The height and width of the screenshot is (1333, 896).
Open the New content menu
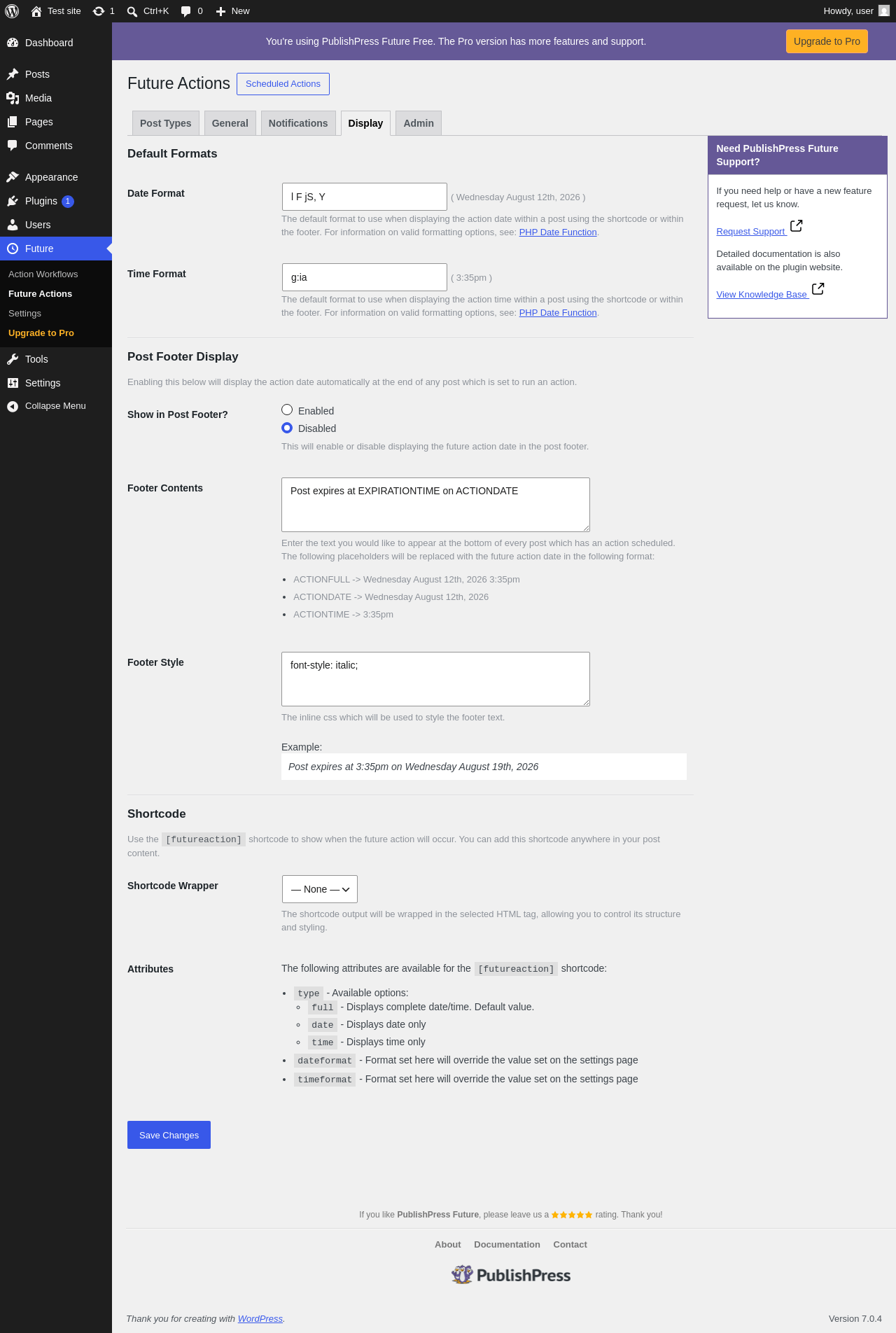tap(233, 11)
